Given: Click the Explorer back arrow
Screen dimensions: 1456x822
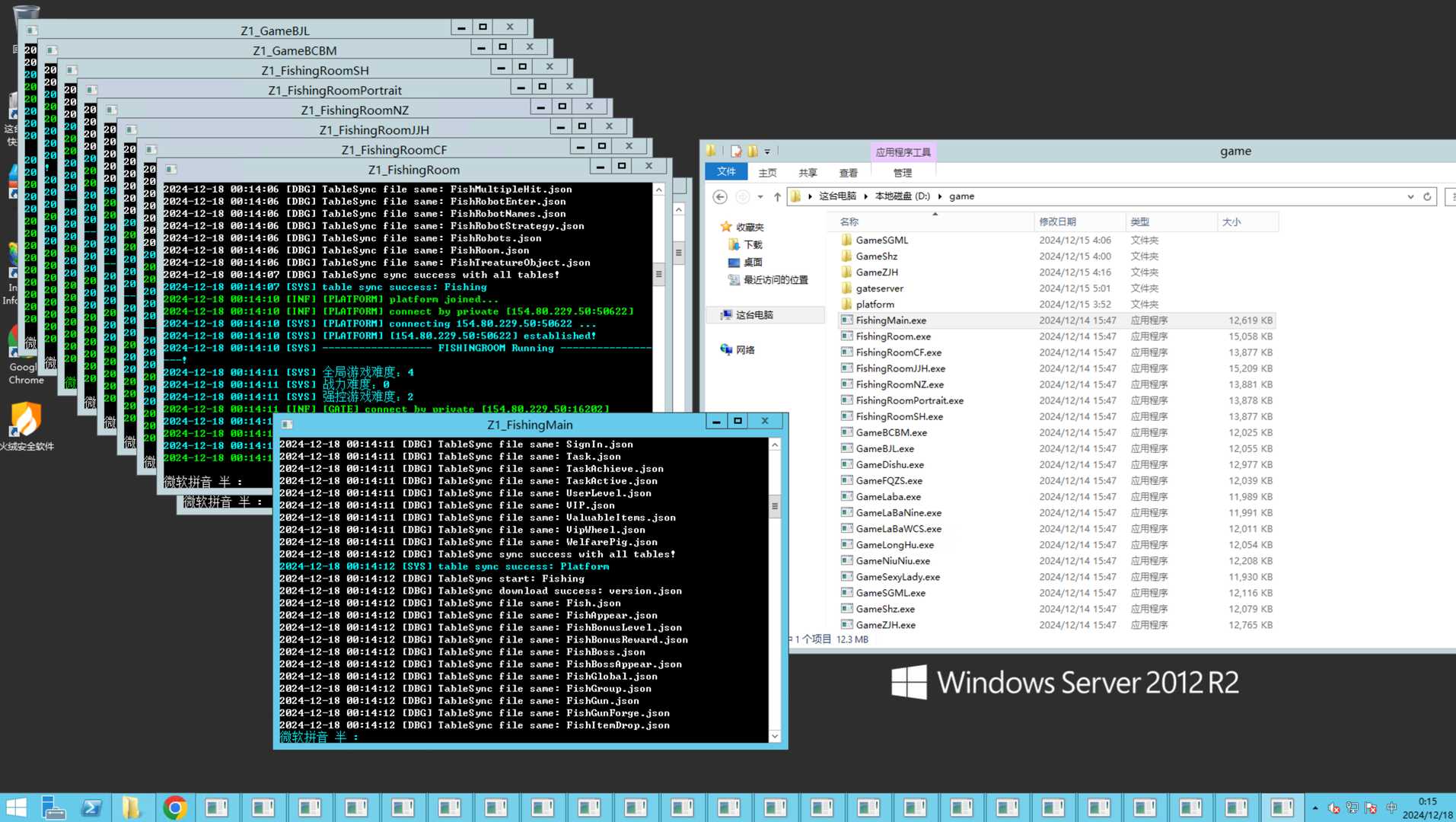Looking at the screenshot, I should (x=719, y=197).
